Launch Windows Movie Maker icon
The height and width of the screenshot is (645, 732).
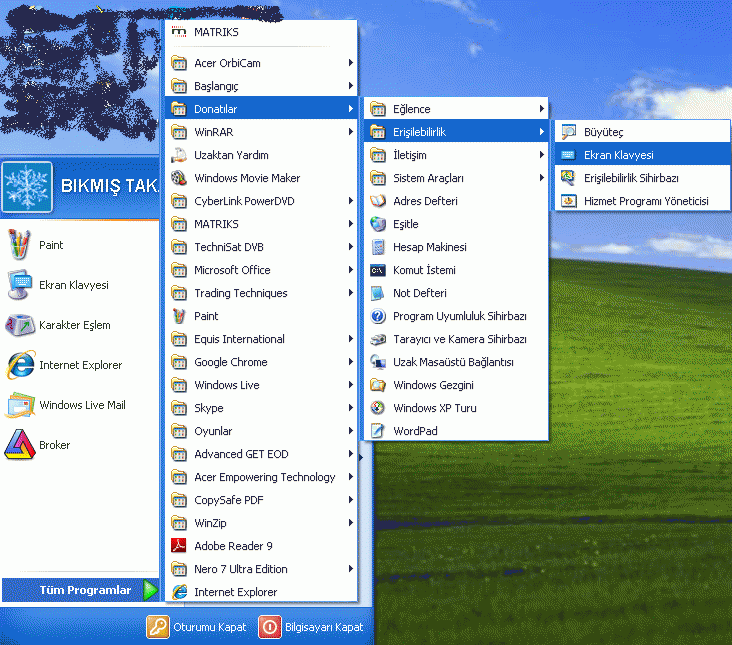coord(179,178)
